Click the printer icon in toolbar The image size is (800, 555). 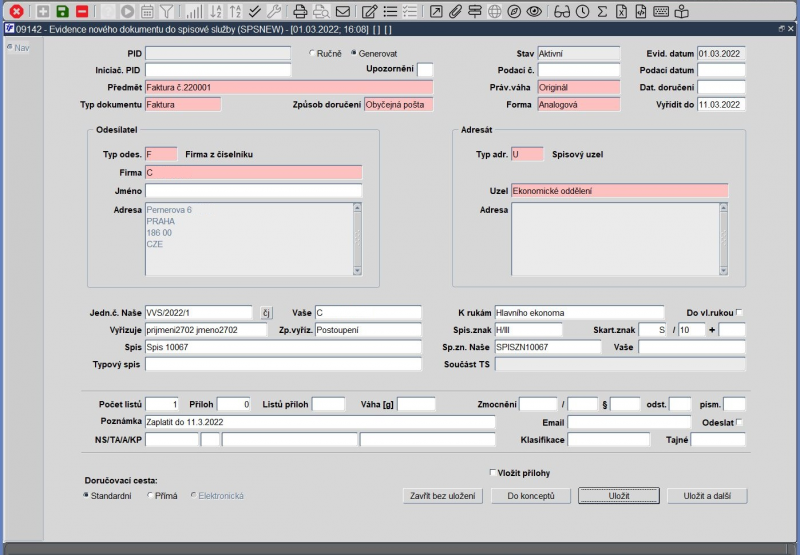pyautogui.click(x=300, y=11)
